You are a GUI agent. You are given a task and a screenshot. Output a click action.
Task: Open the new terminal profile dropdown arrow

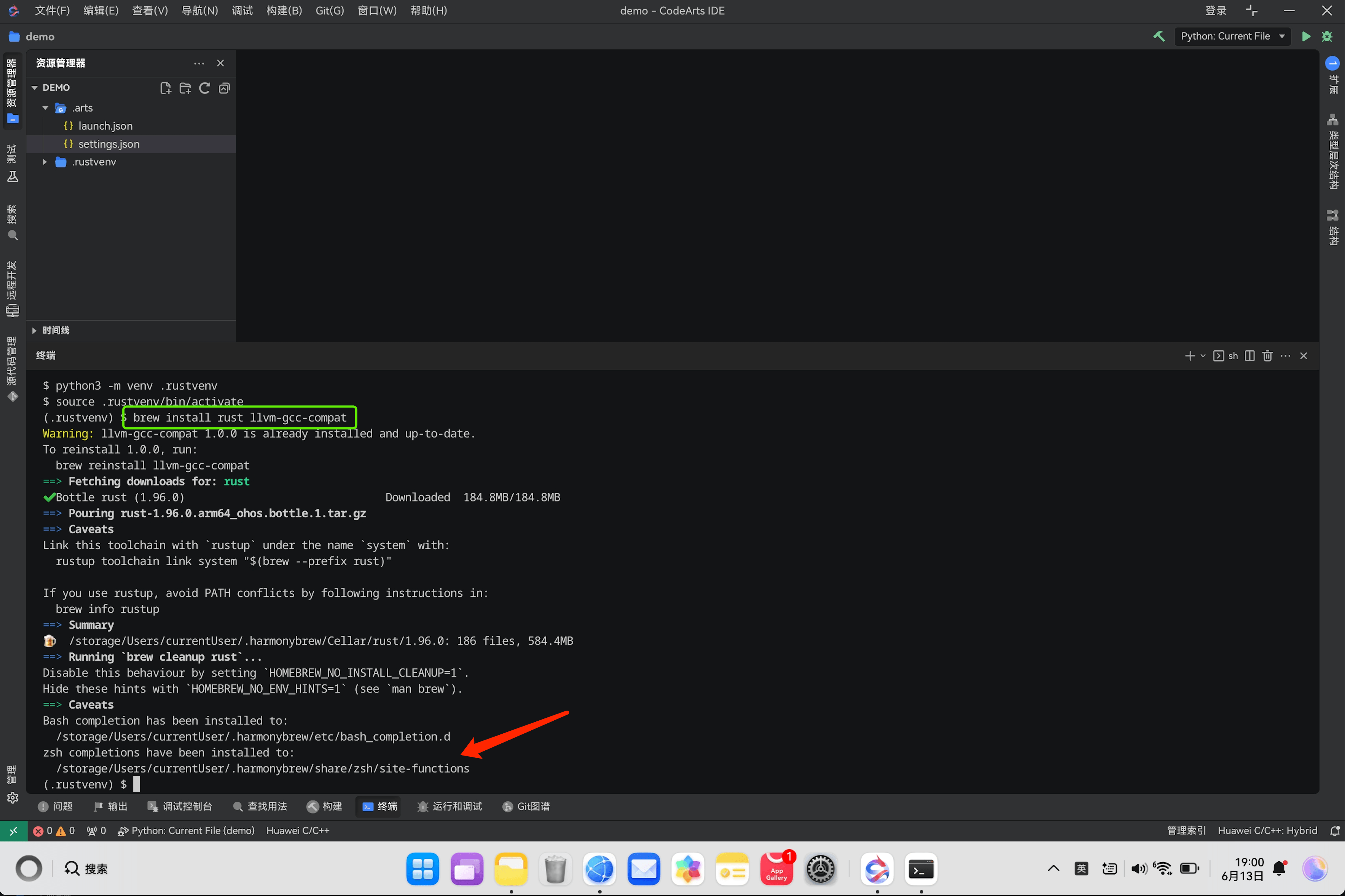click(x=1203, y=356)
